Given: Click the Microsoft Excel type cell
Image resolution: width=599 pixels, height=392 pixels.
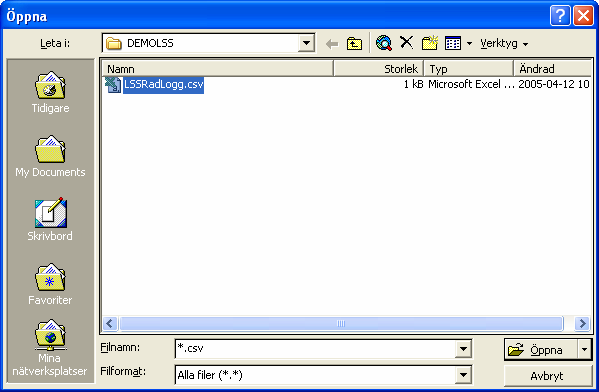Looking at the screenshot, I should pyautogui.click(x=471, y=84).
